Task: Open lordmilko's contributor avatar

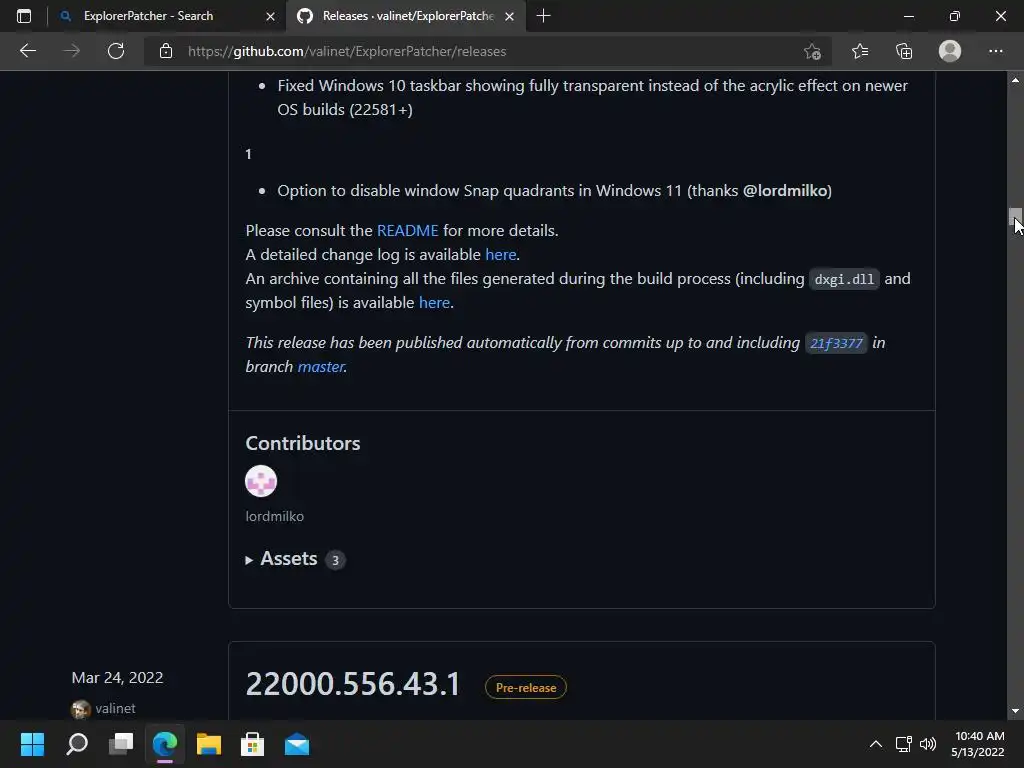Action: (x=261, y=481)
